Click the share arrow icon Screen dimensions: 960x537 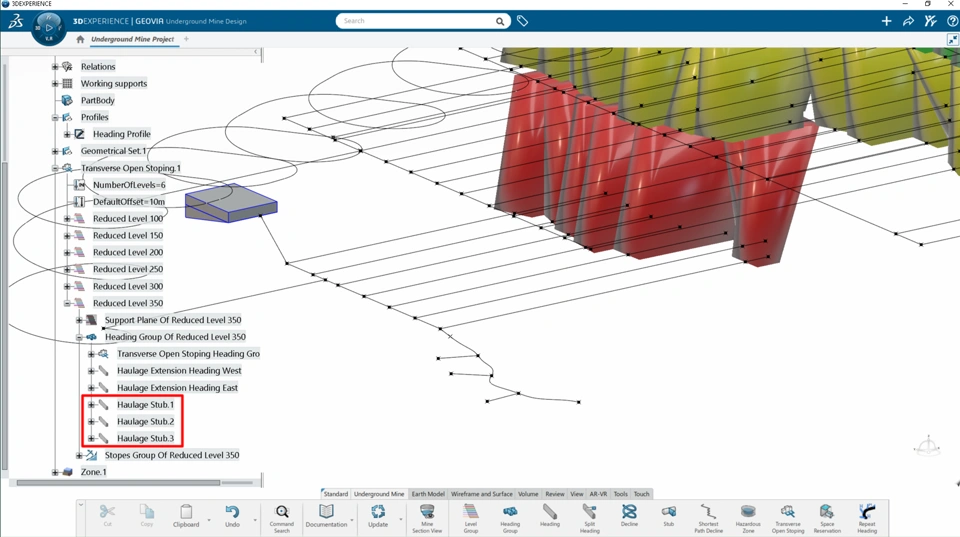coord(909,21)
